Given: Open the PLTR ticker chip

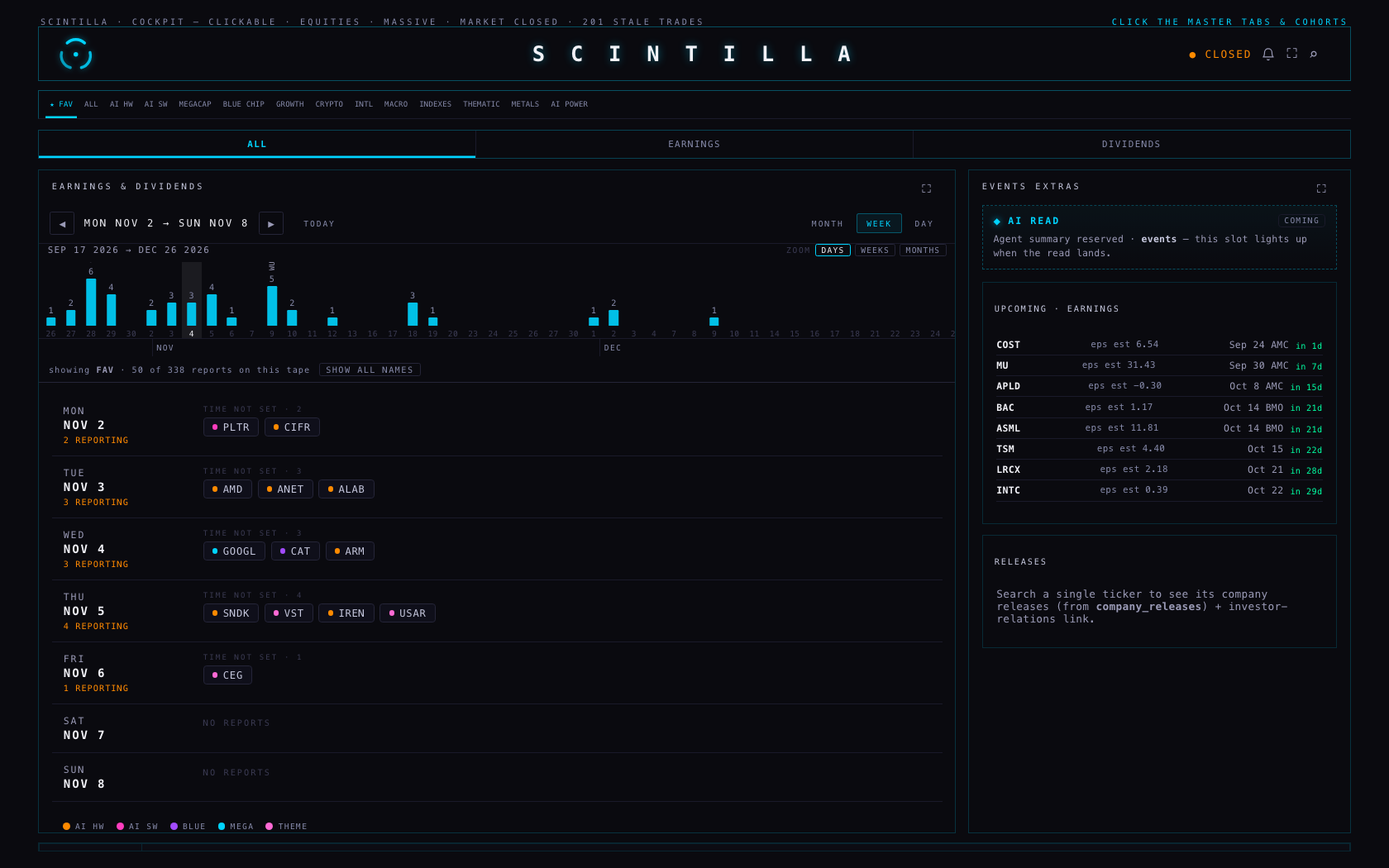Looking at the screenshot, I should pyautogui.click(x=231, y=427).
